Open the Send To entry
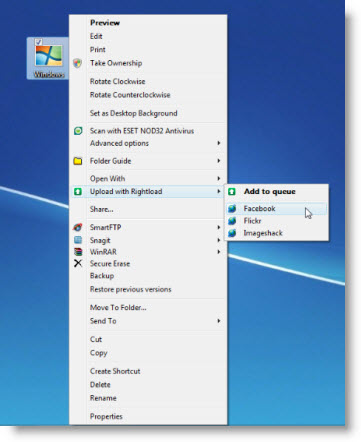Screen dimensions: 361x442 (103, 321)
